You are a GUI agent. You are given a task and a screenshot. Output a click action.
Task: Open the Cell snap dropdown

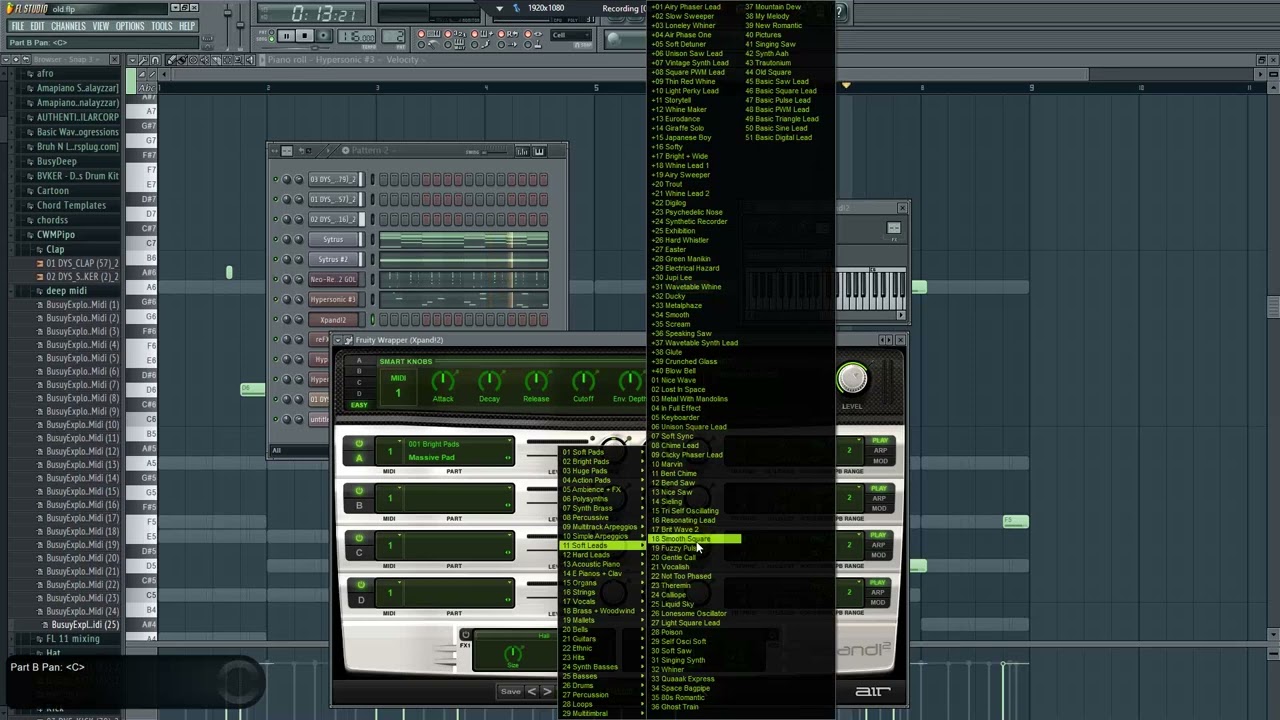(571, 35)
